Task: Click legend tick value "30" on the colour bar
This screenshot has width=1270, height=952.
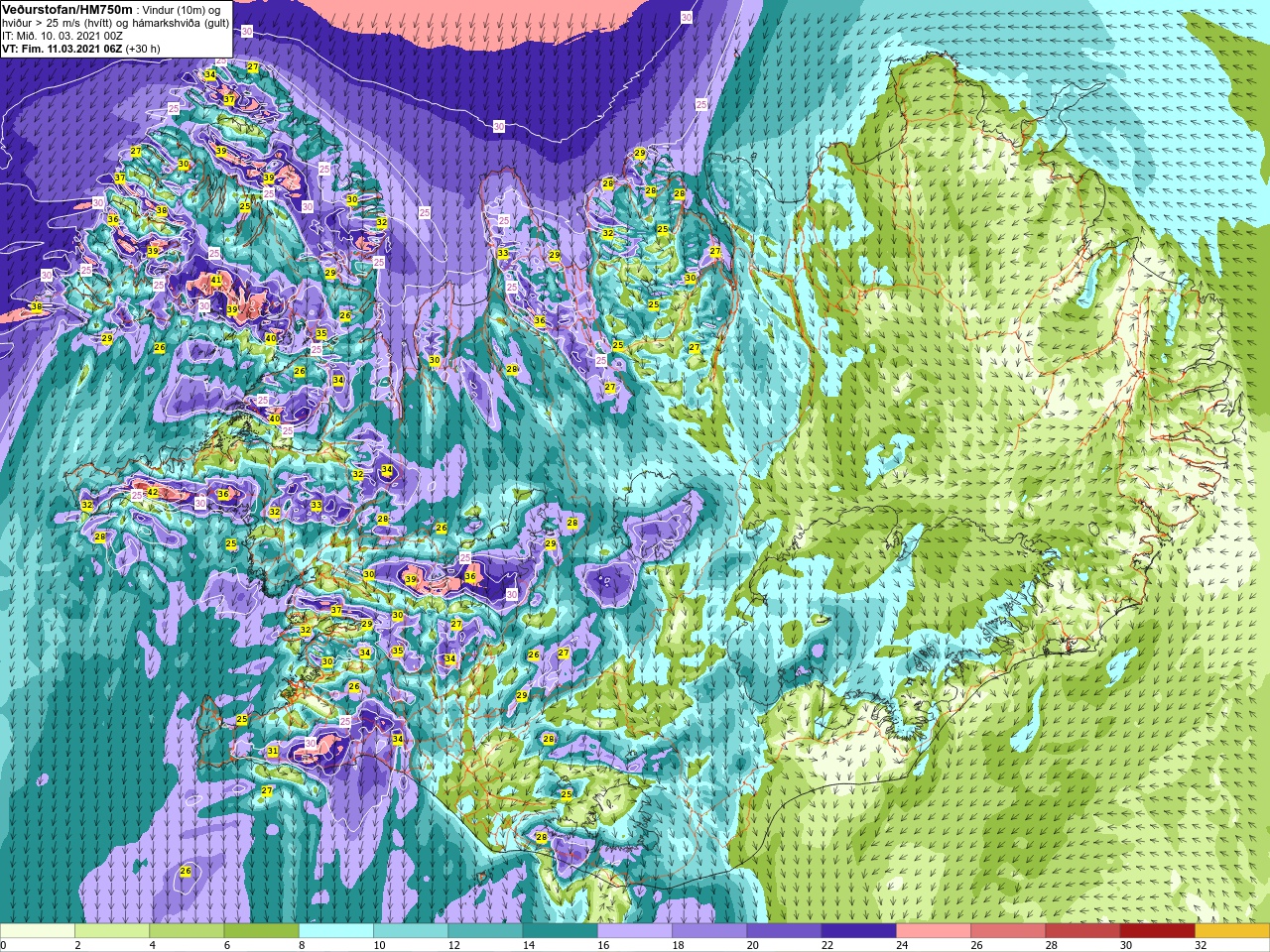Action: 1126,945
